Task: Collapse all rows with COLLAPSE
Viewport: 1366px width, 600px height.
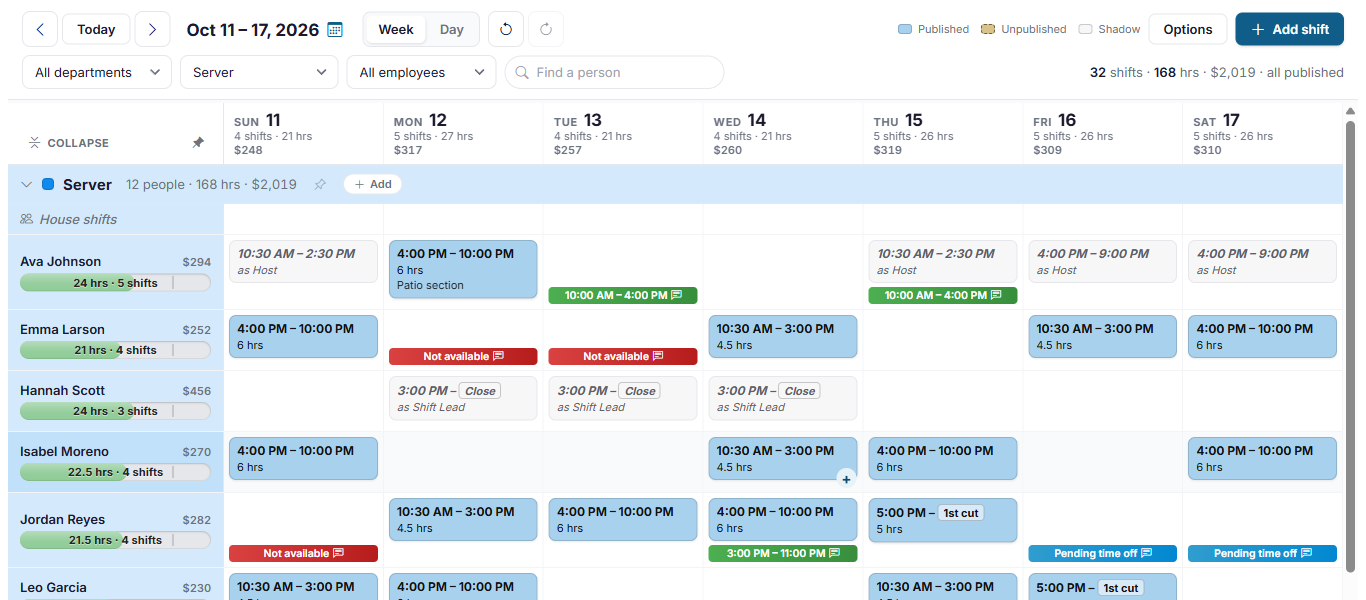Action: point(69,143)
